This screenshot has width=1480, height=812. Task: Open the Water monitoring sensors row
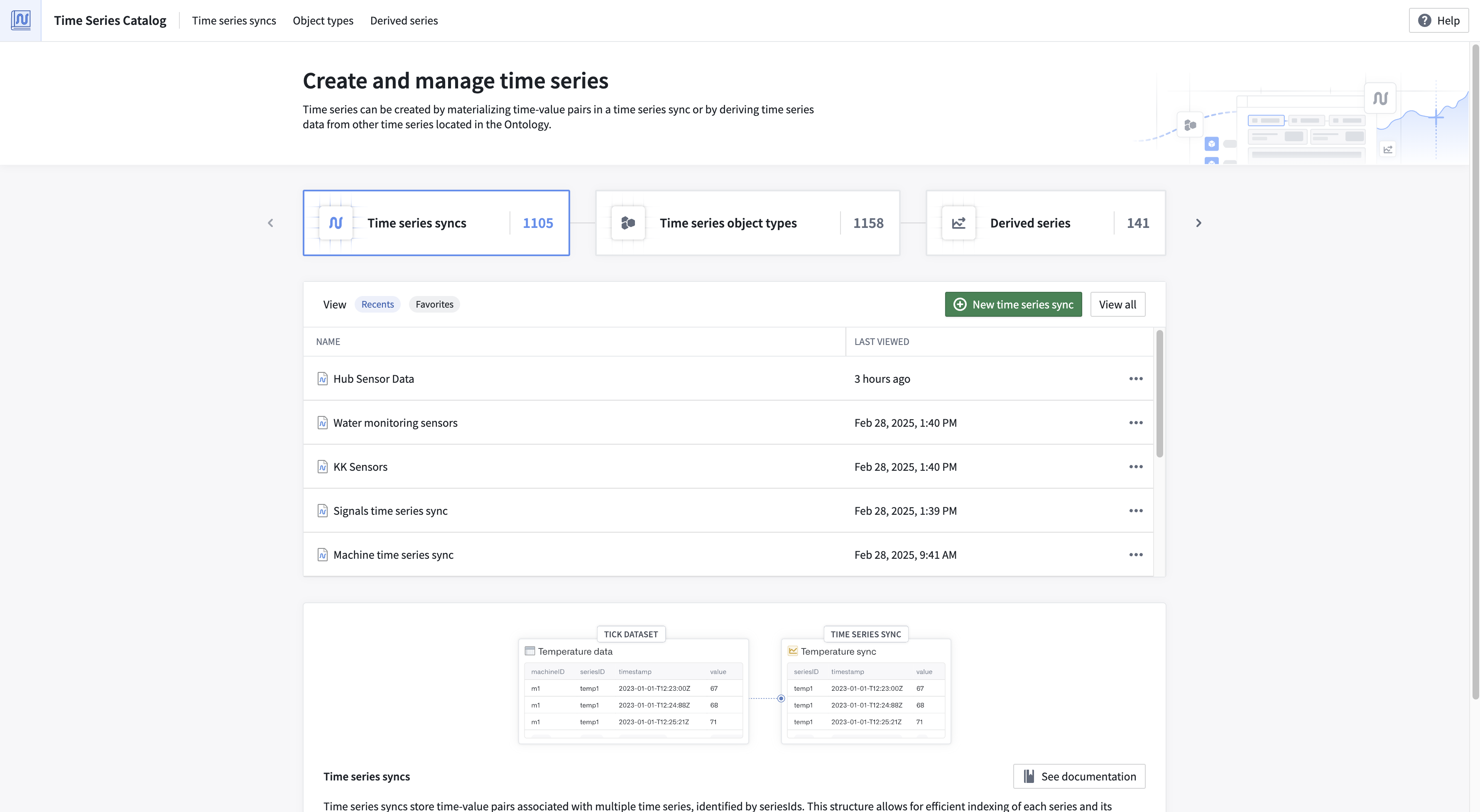[x=728, y=423]
